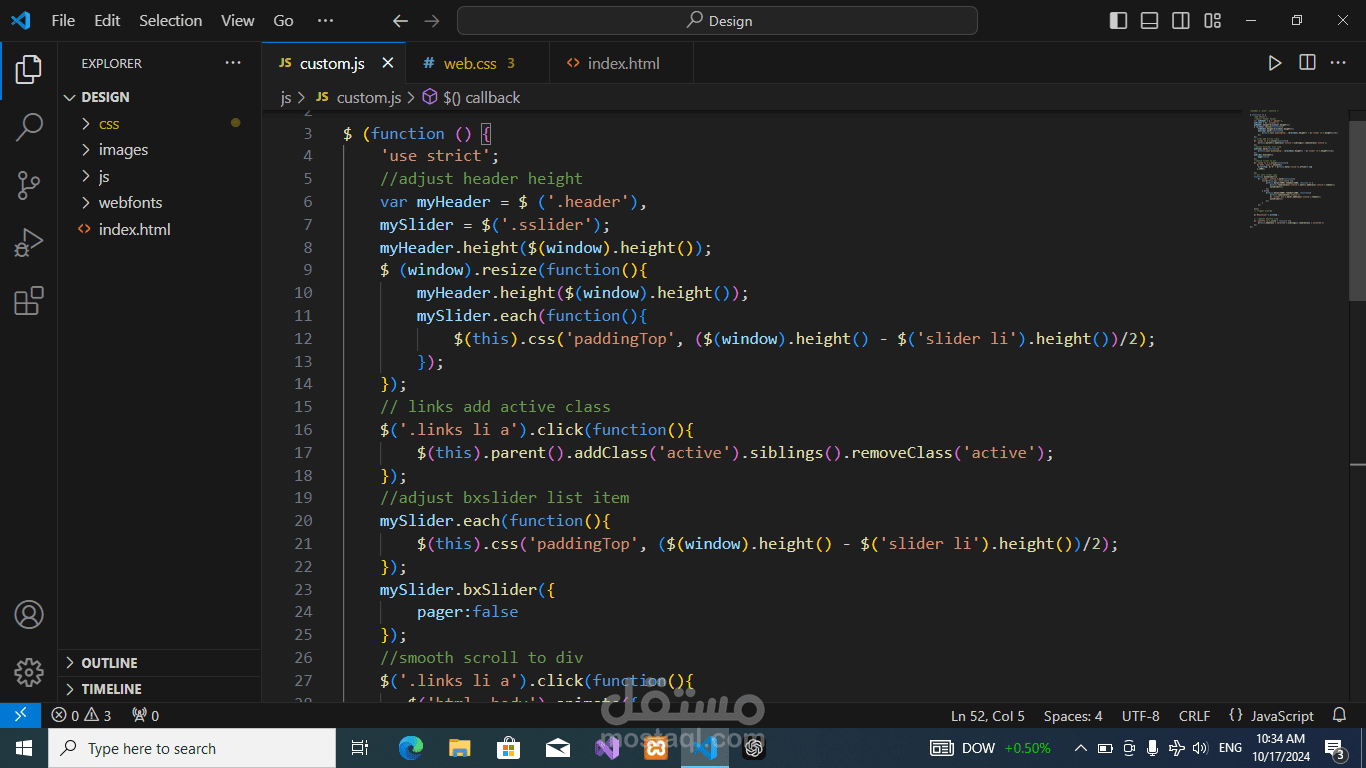The height and width of the screenshot is (768, 1366).
Task: Open the title bar overflow menu ellipsis
Action: [326, 20]
